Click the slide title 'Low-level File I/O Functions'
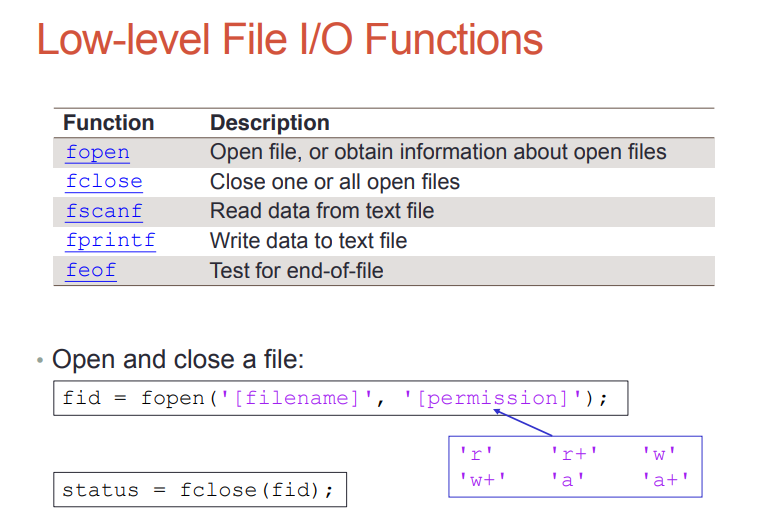This screenshot has height=508, width=762. point(290,39)
